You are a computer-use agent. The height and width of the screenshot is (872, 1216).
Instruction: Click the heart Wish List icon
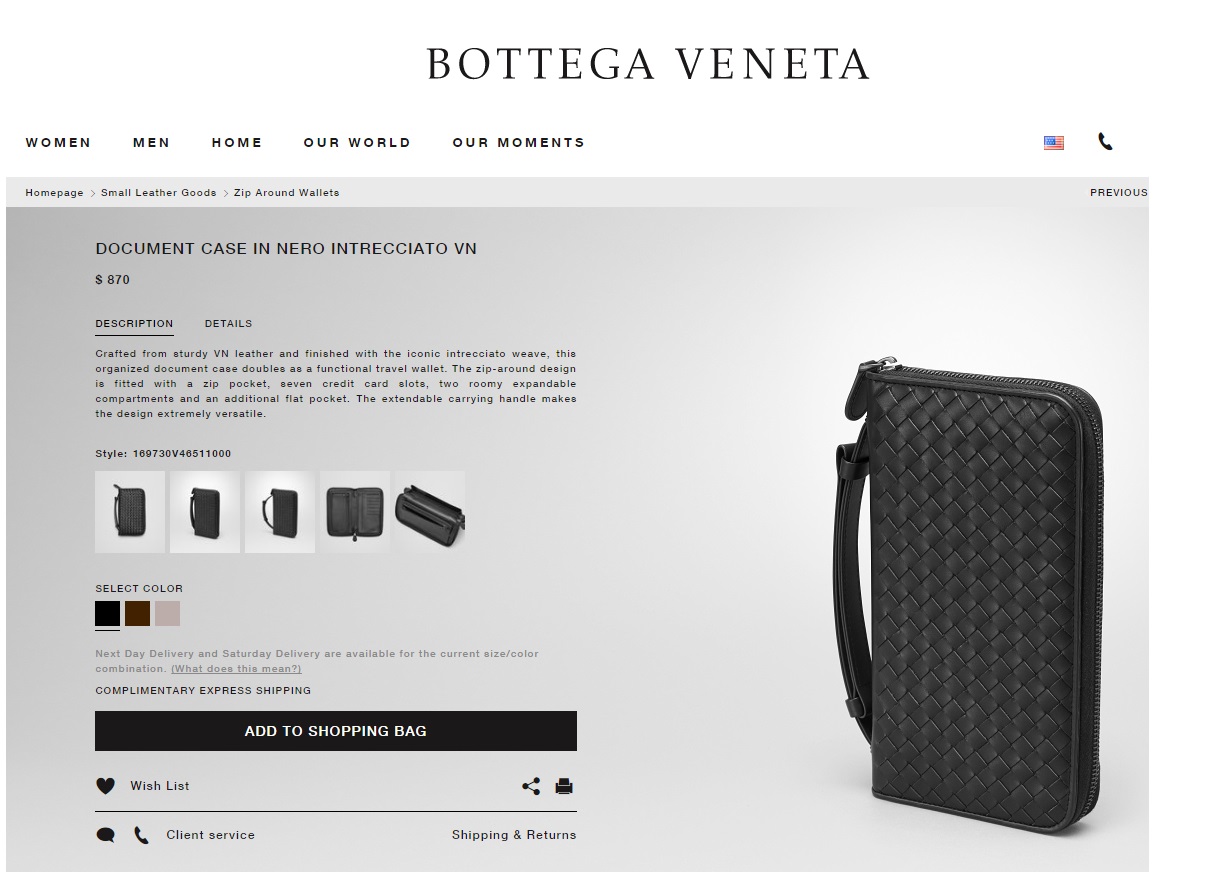(x=105, y=786)
